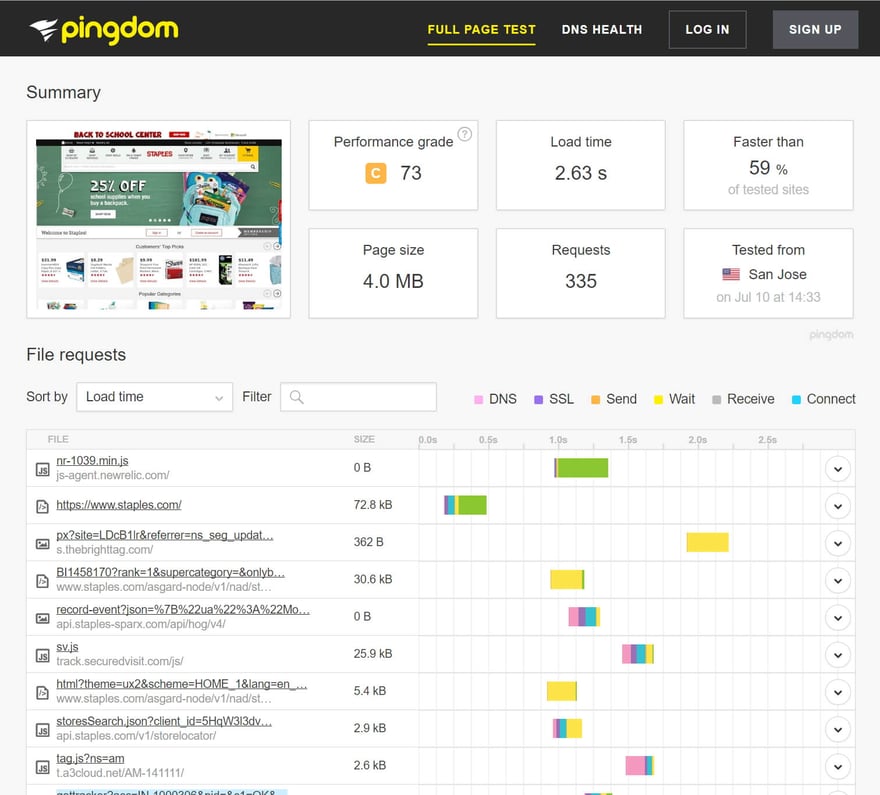Click the JS file icon for tag.js?ns=am
The width and height of the screenshot is (880, 795).
coord(43,767)
